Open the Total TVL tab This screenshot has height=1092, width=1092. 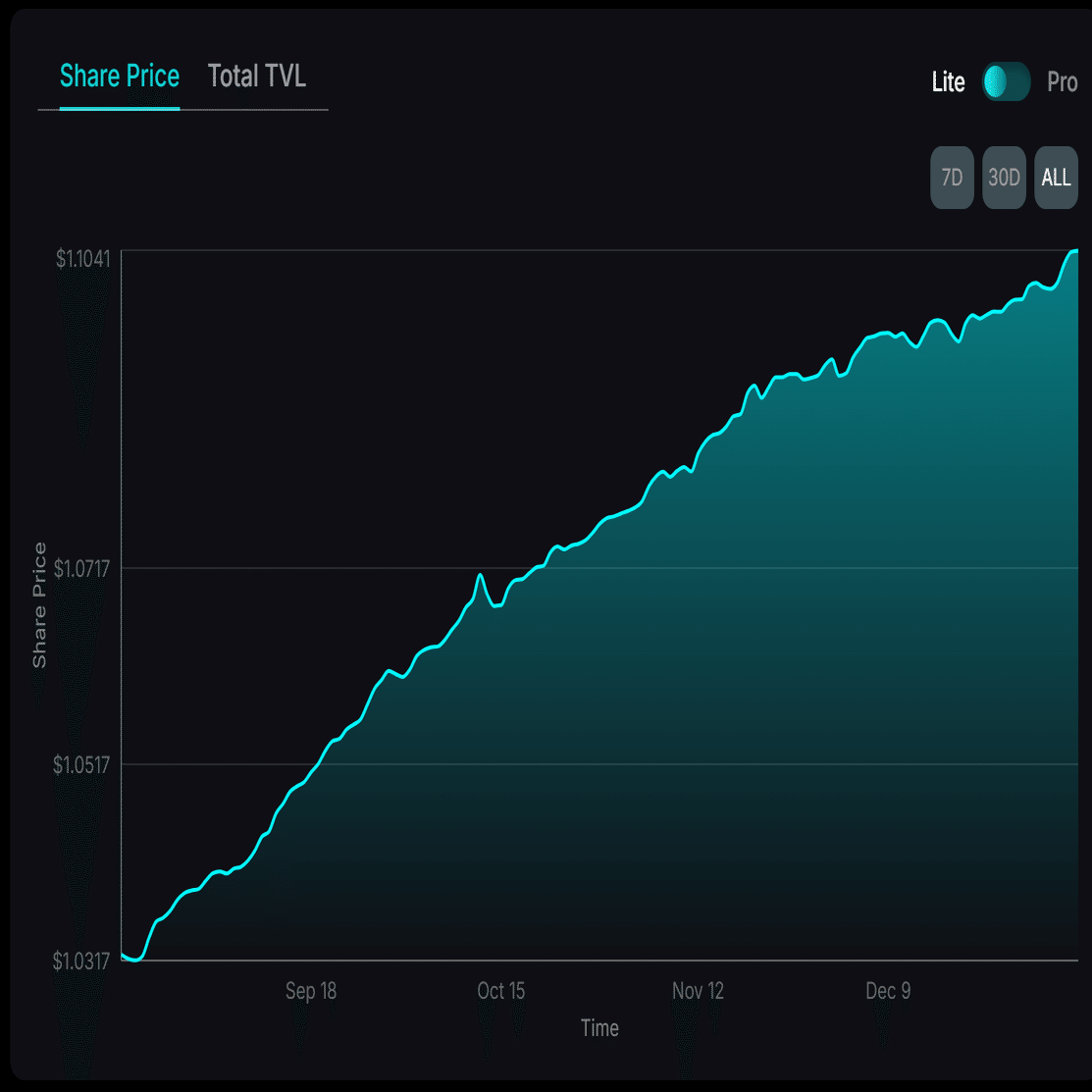coord(257,77)
